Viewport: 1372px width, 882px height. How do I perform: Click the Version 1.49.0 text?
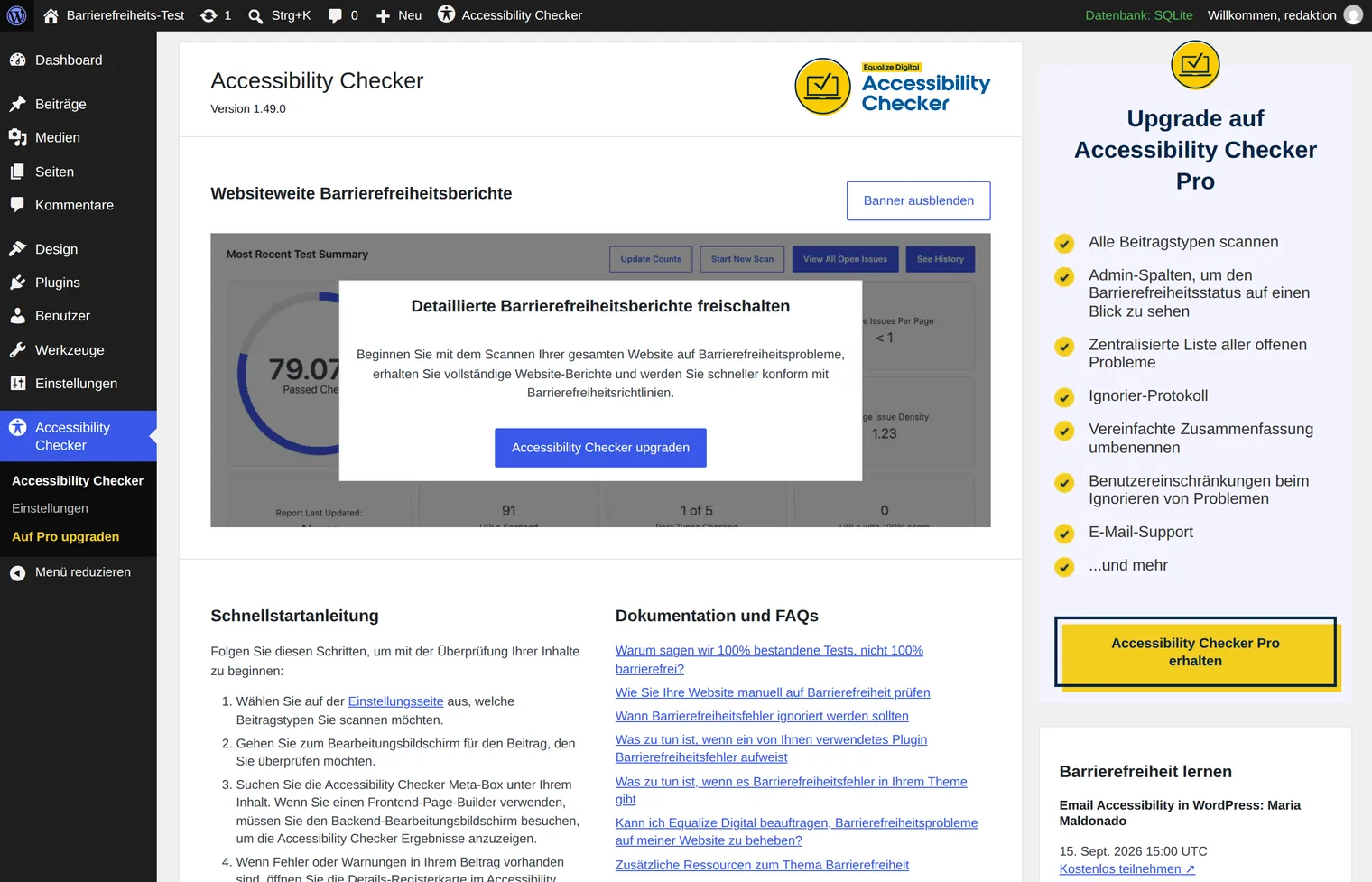tap(248, 108)
